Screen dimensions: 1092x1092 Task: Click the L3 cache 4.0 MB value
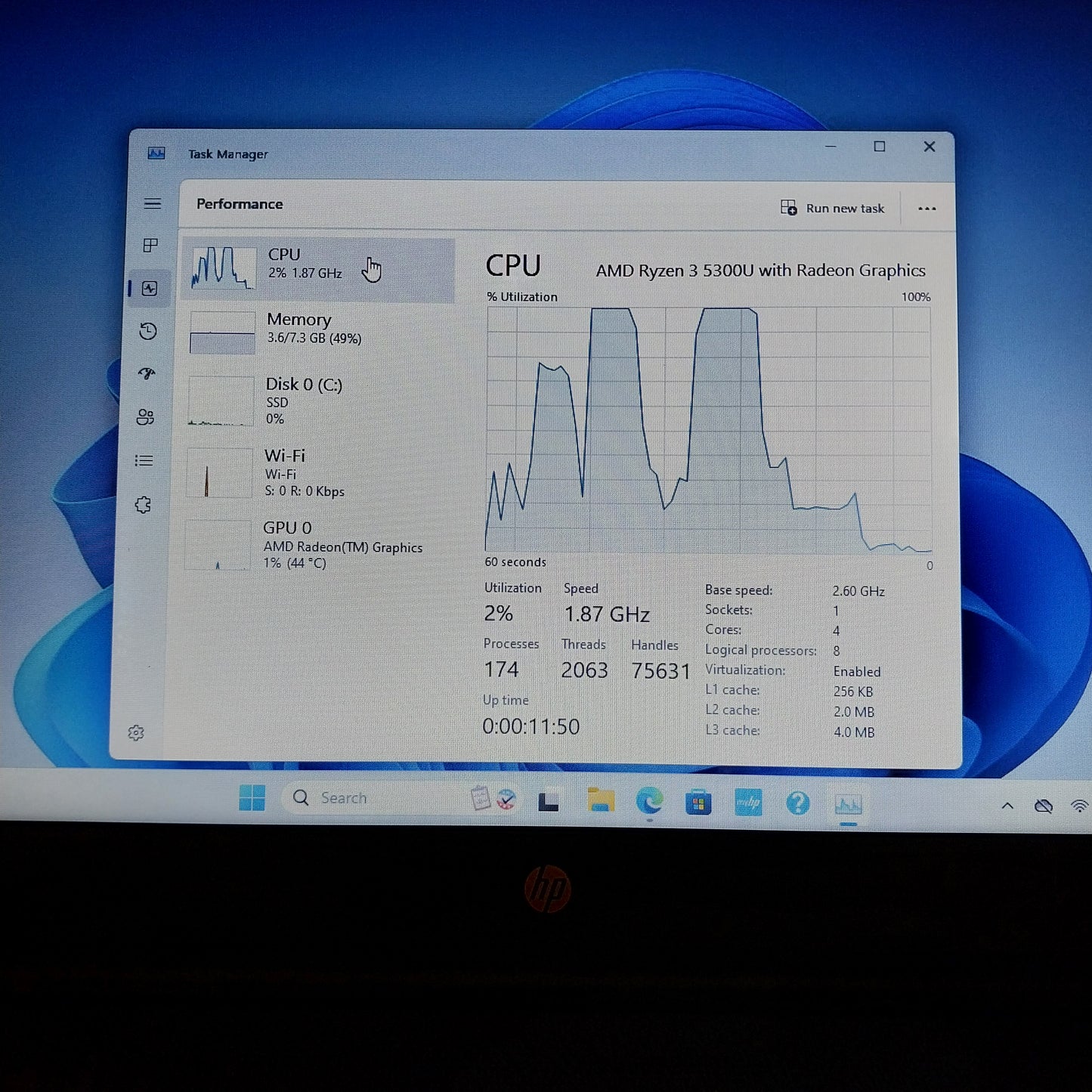(854, 732)
